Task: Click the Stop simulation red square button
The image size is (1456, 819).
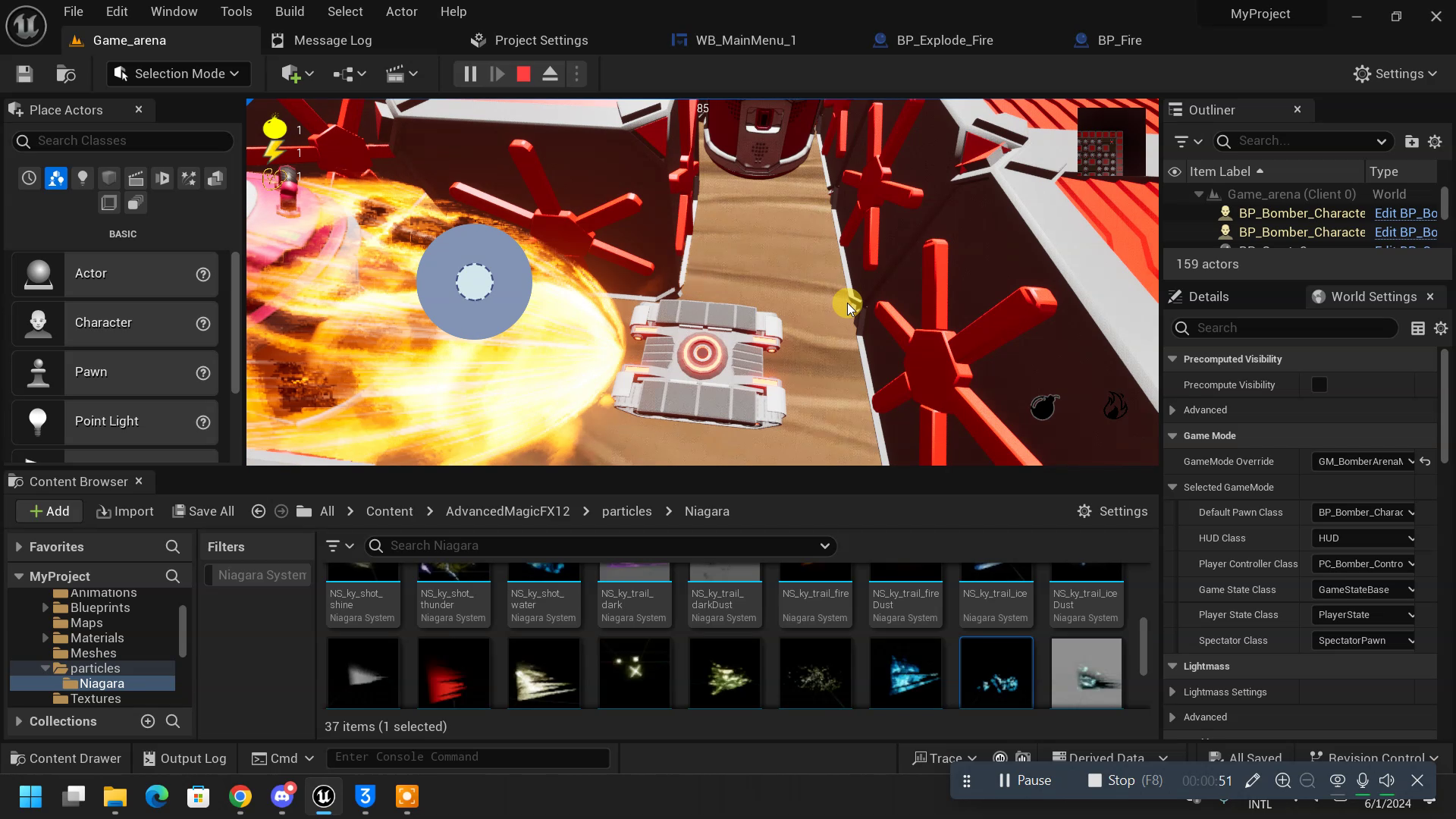Action: click(523, 74)
